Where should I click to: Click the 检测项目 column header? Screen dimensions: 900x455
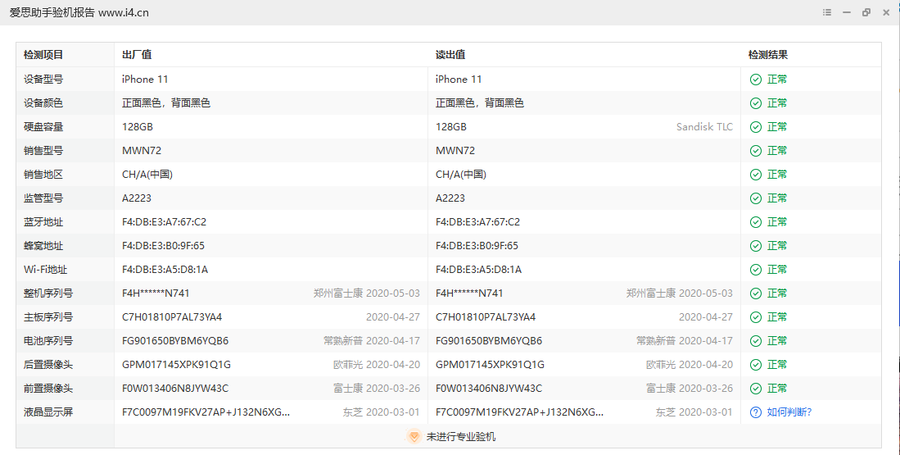tap(44, 55)
